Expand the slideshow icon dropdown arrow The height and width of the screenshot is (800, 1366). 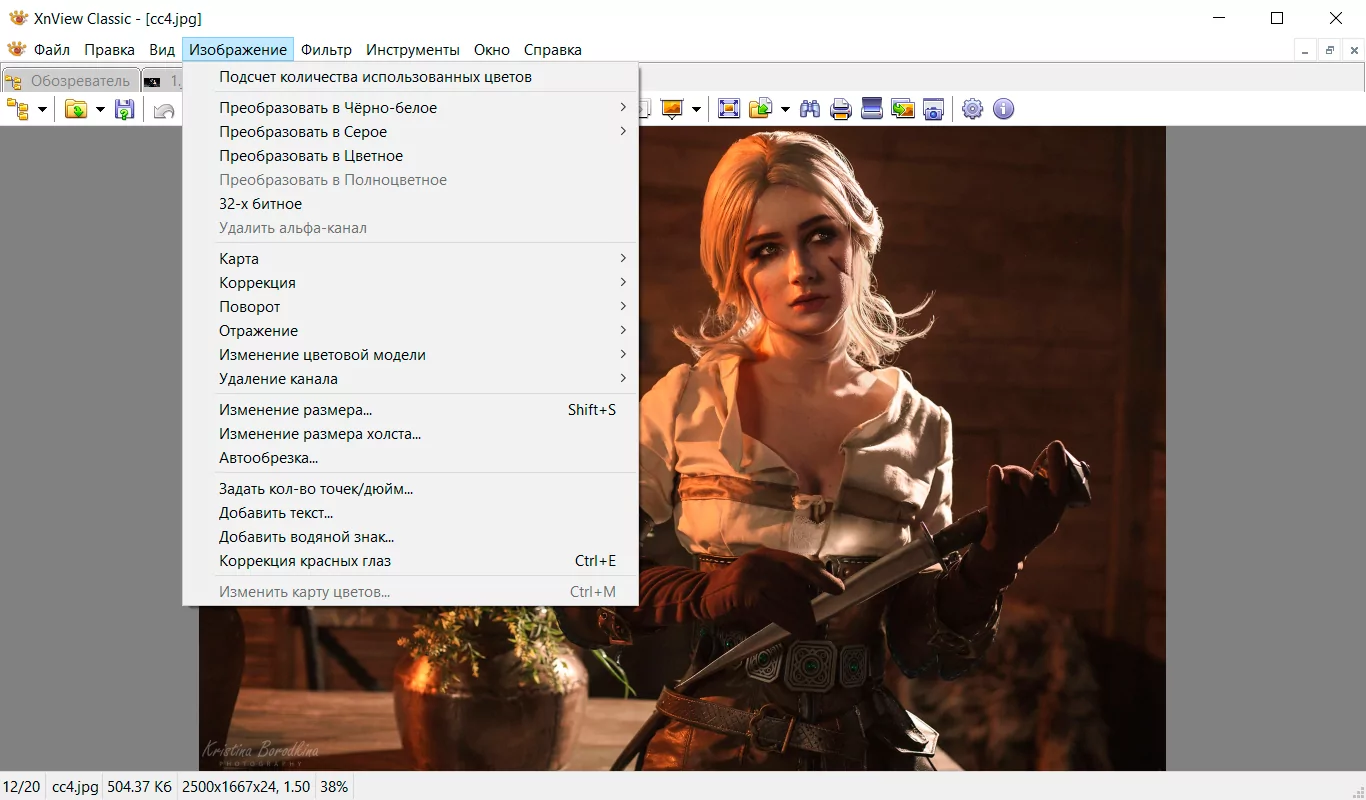[696, 108]
